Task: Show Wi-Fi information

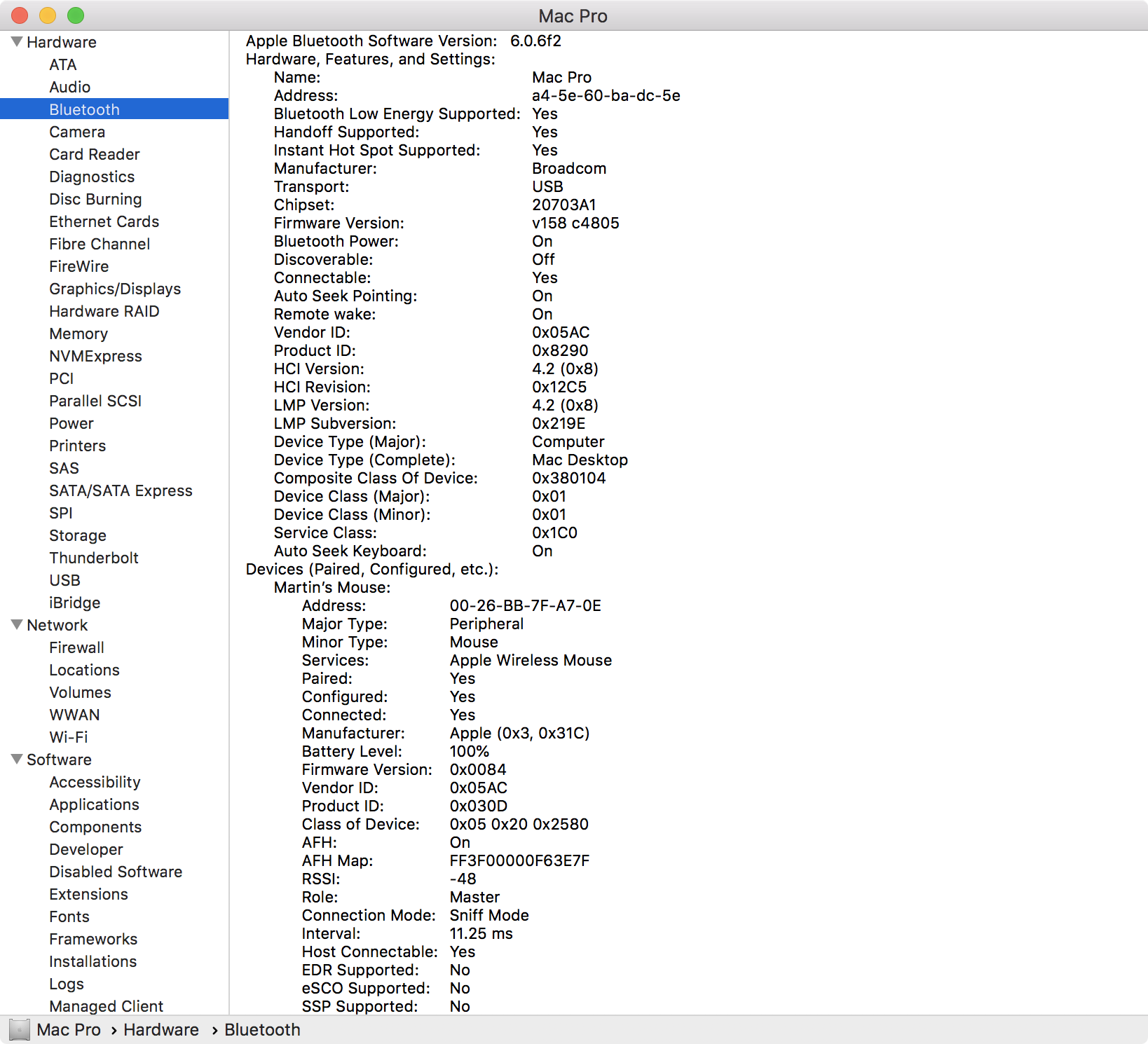Action: pos(69,737)
